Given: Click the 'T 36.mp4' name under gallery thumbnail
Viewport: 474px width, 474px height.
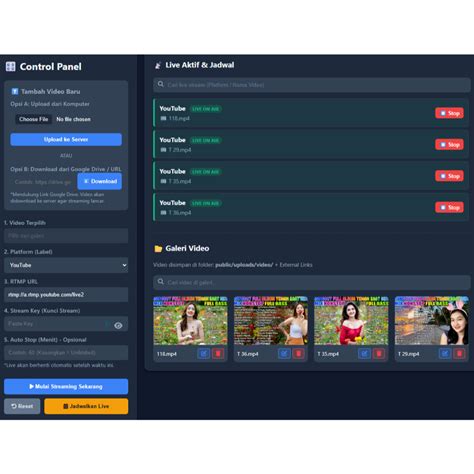Looking at the screenshot, I should 248,354.
